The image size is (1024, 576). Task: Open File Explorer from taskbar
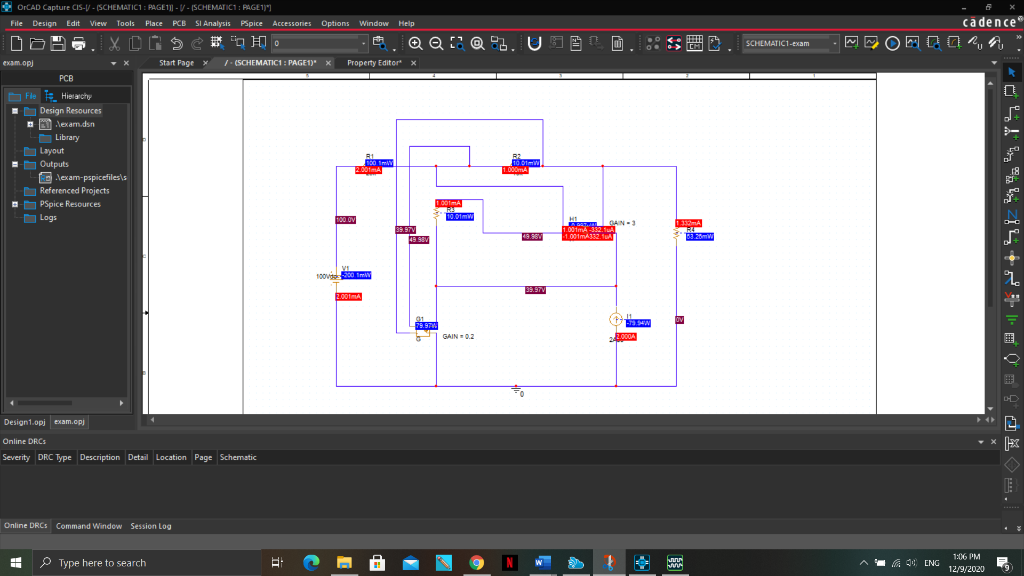pyautogui.click(x=344, y=562)
